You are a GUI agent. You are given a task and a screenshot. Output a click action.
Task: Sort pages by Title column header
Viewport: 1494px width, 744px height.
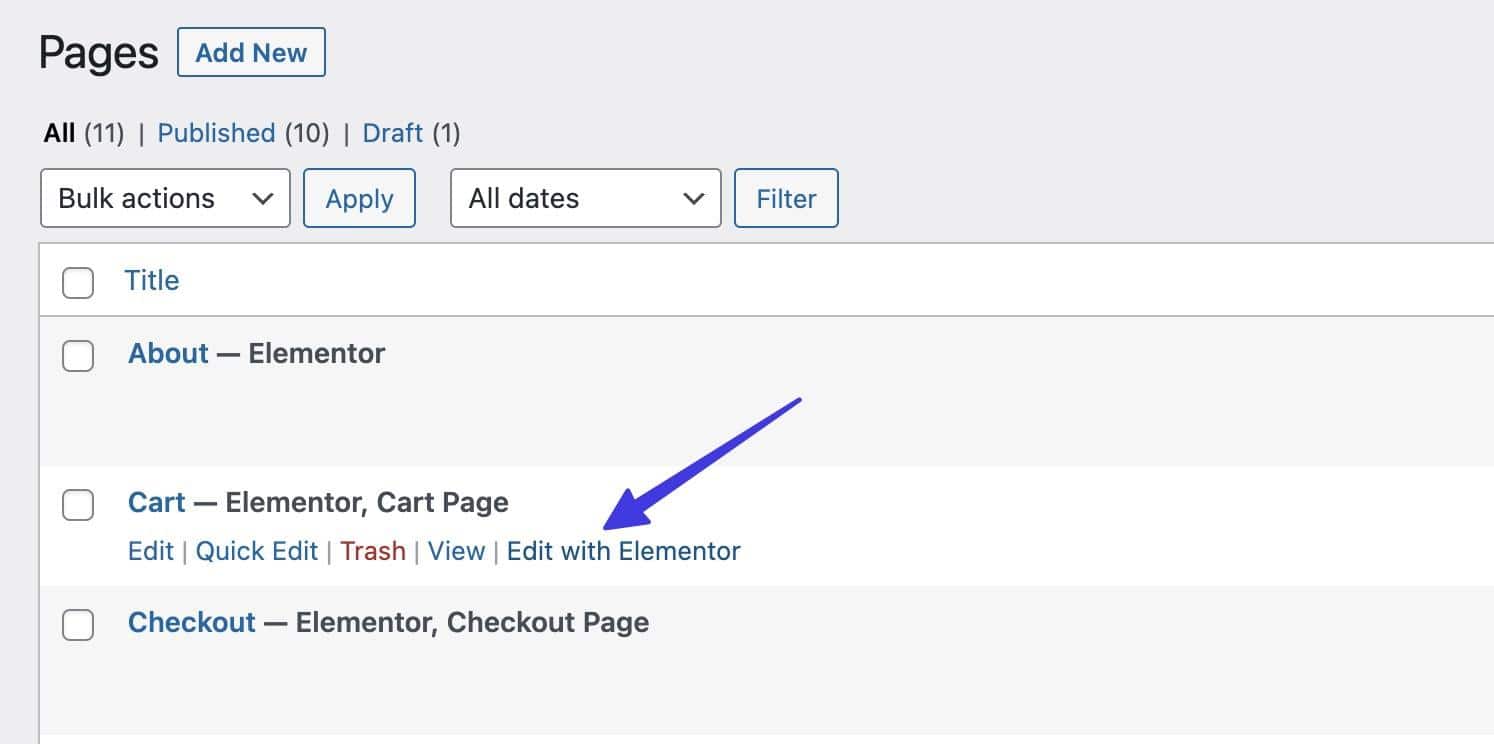(x=152, y=280)
